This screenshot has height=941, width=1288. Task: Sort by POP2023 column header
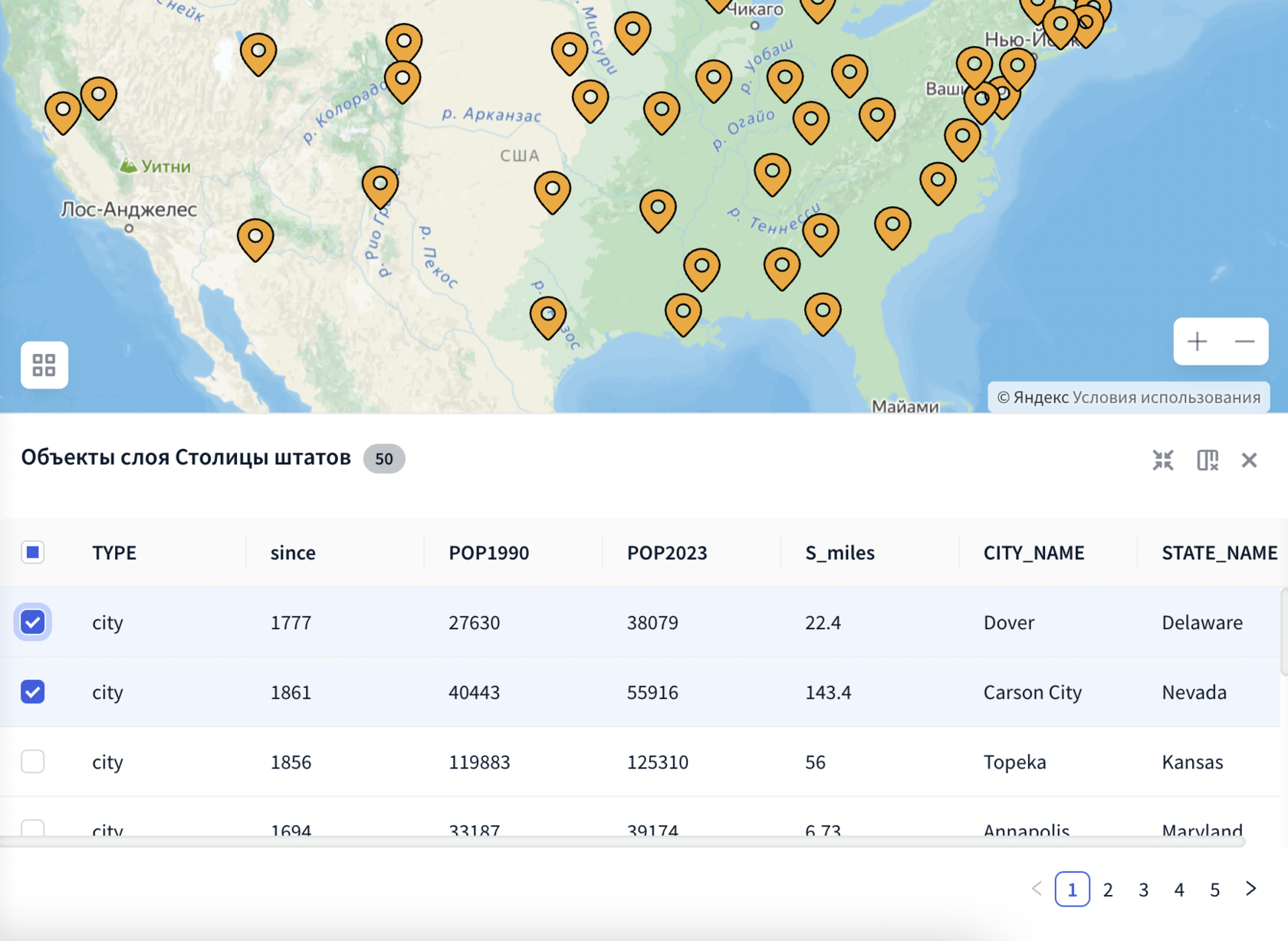click(x=667, y=552)
